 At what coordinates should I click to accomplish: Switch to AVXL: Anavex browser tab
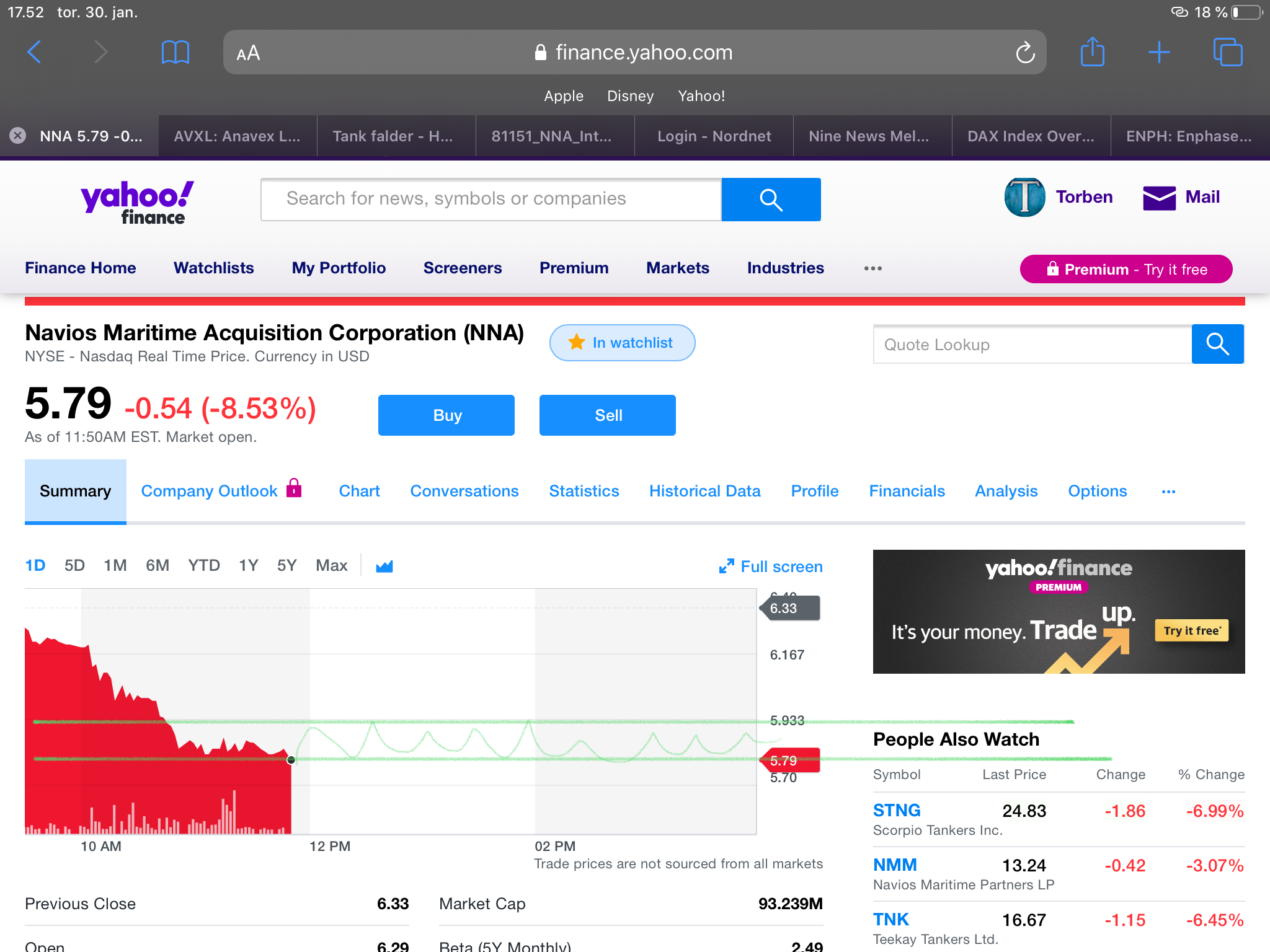tap(238, 136)
